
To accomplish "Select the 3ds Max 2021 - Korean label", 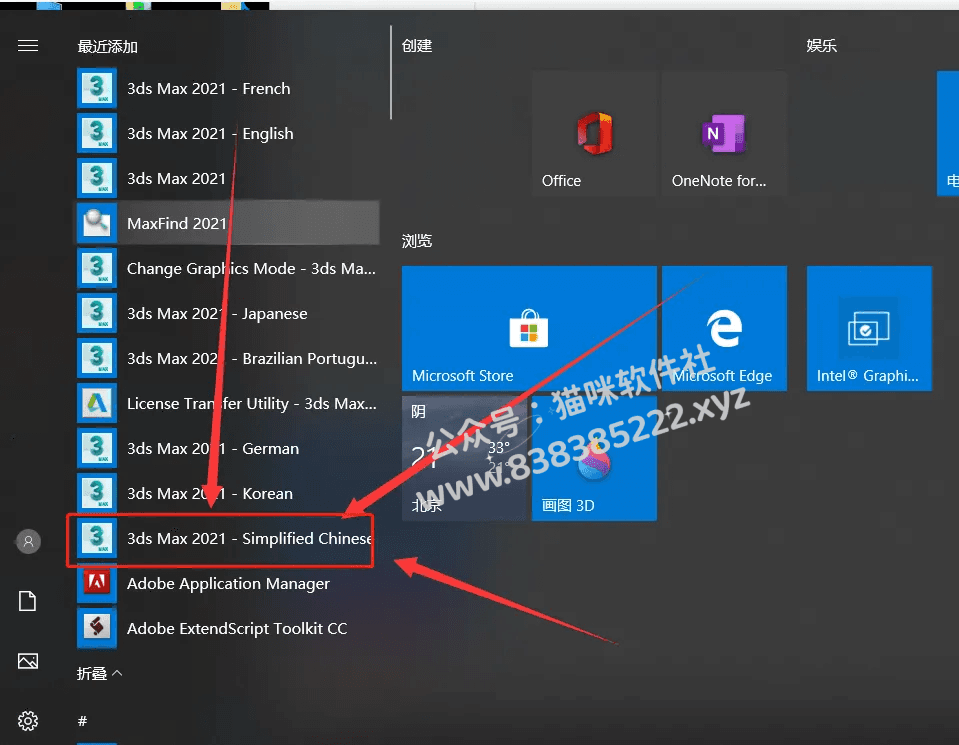I will (x=210, y=494).
